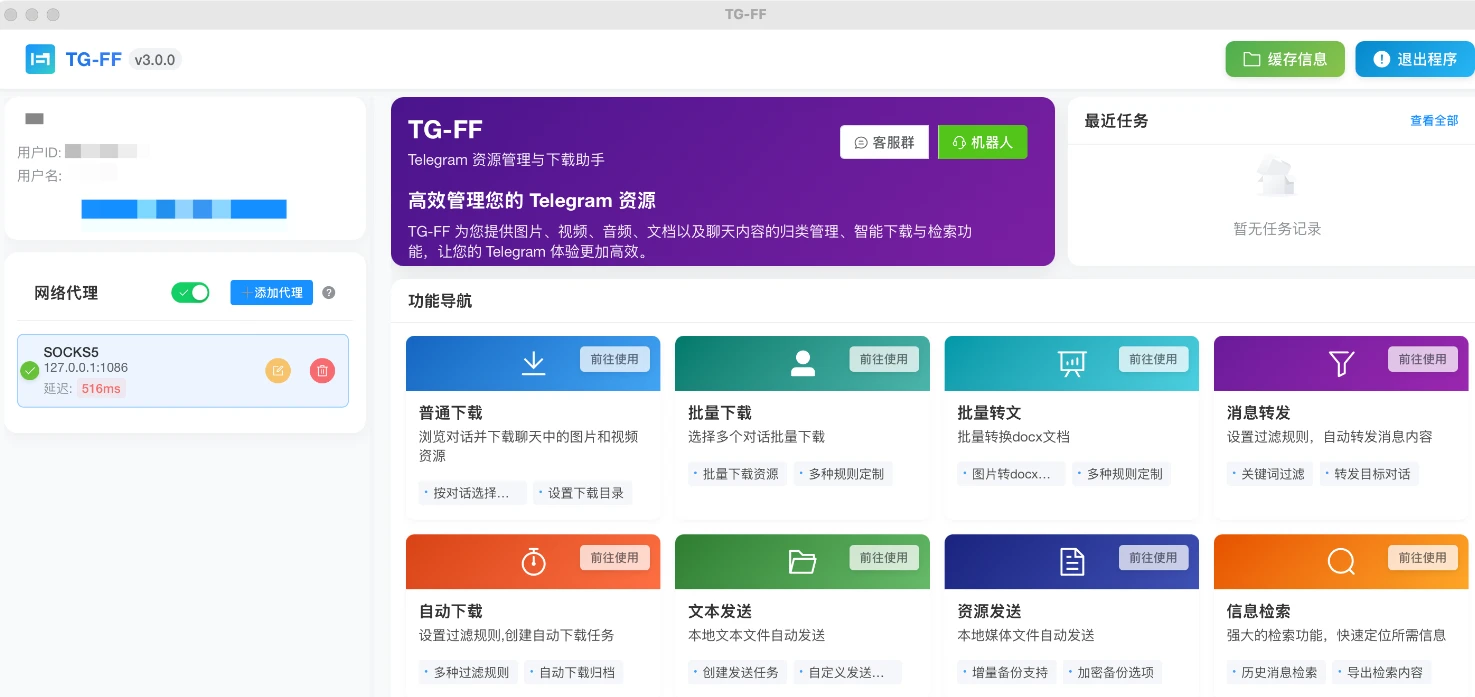This screenshot has width=1475, height=697.
Task: Select the 127.0.0.1:1086 proxy address text
Action: click(86, 368)
